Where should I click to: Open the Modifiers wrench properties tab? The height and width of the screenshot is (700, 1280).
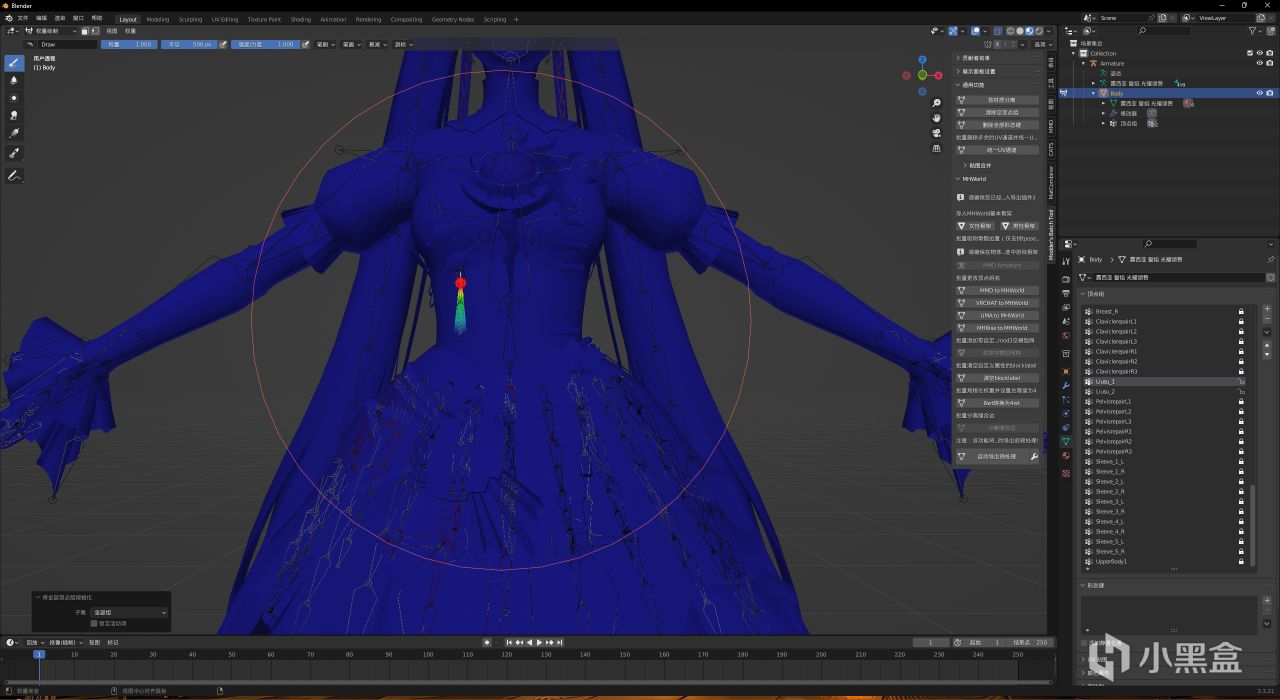pos(1066,384)
